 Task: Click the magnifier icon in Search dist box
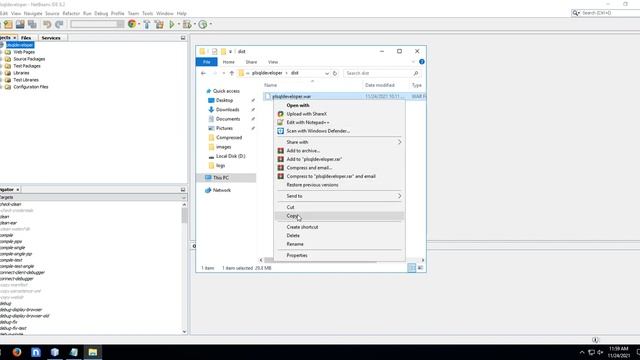click(416, 73)
